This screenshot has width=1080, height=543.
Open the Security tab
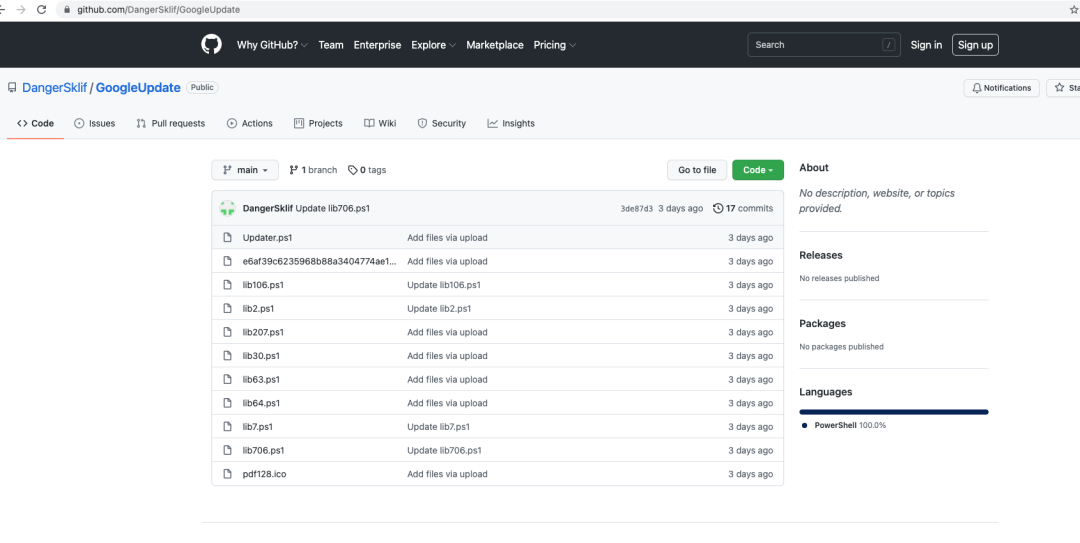442,123
